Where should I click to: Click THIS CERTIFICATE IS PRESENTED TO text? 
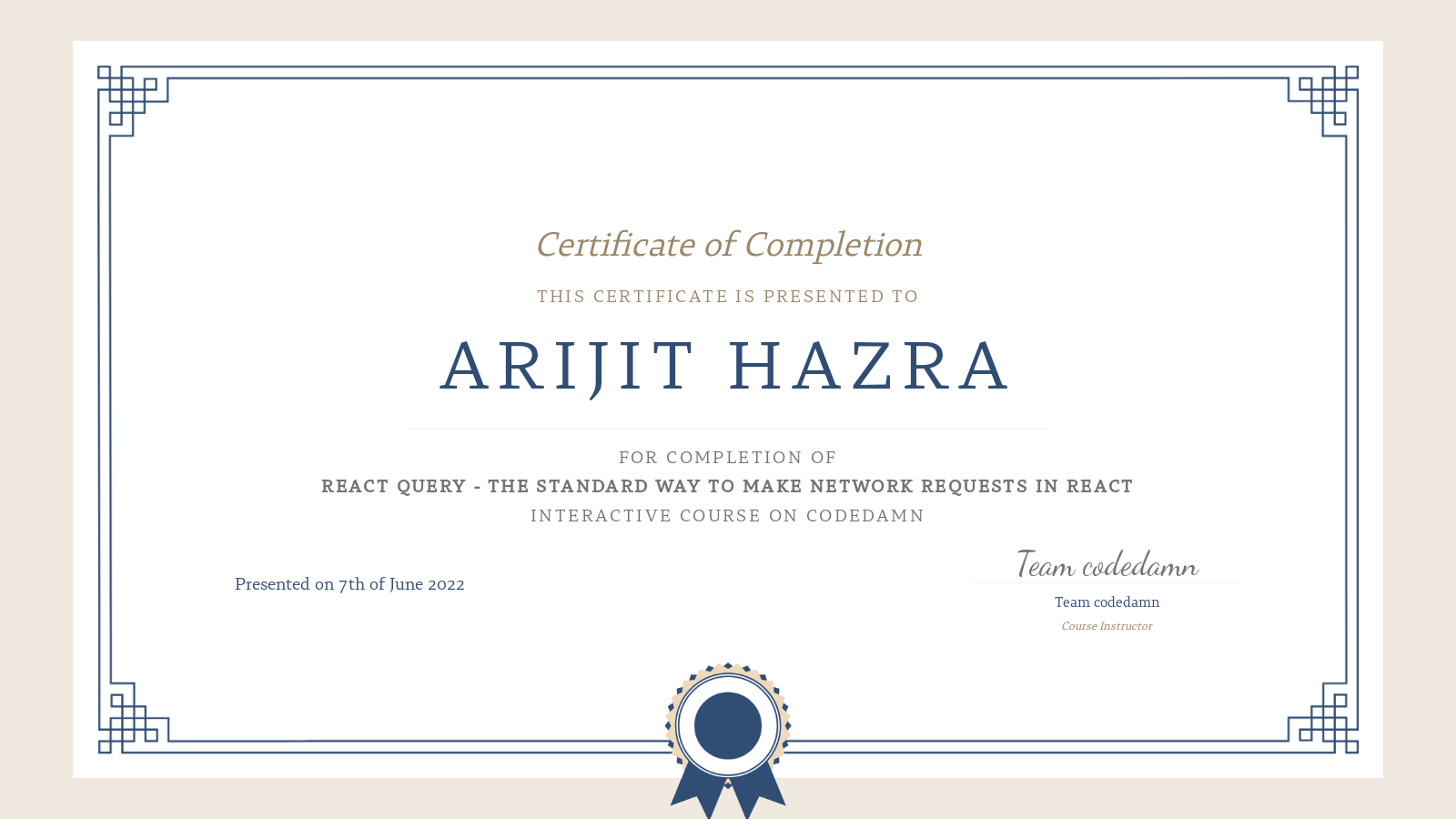tap(727, 296)
